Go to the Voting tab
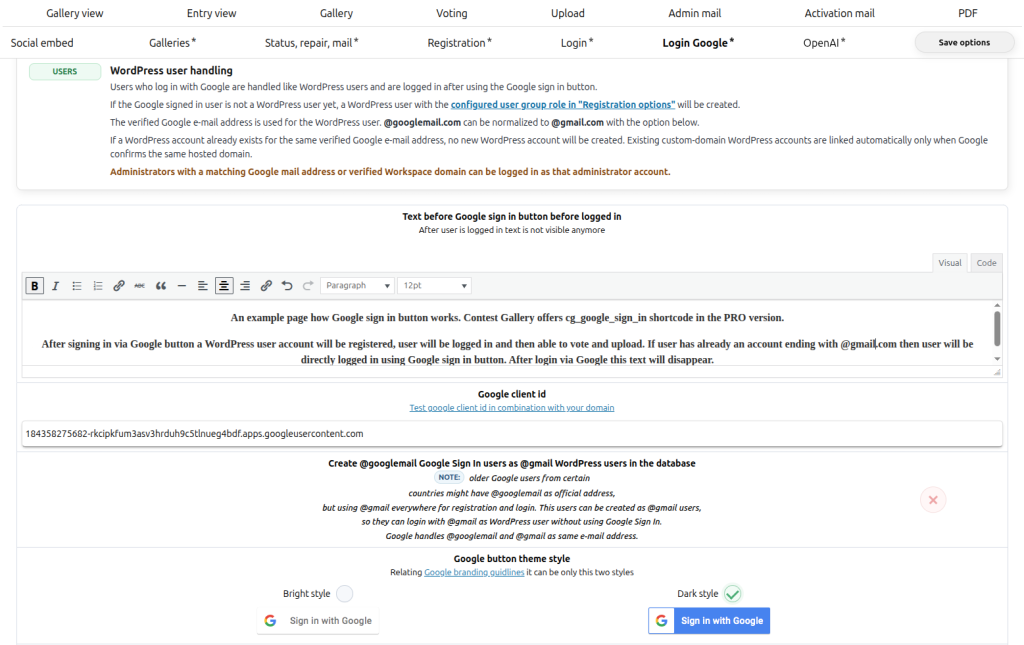The width and height of the screenshot is (1024, 645). 452,13
